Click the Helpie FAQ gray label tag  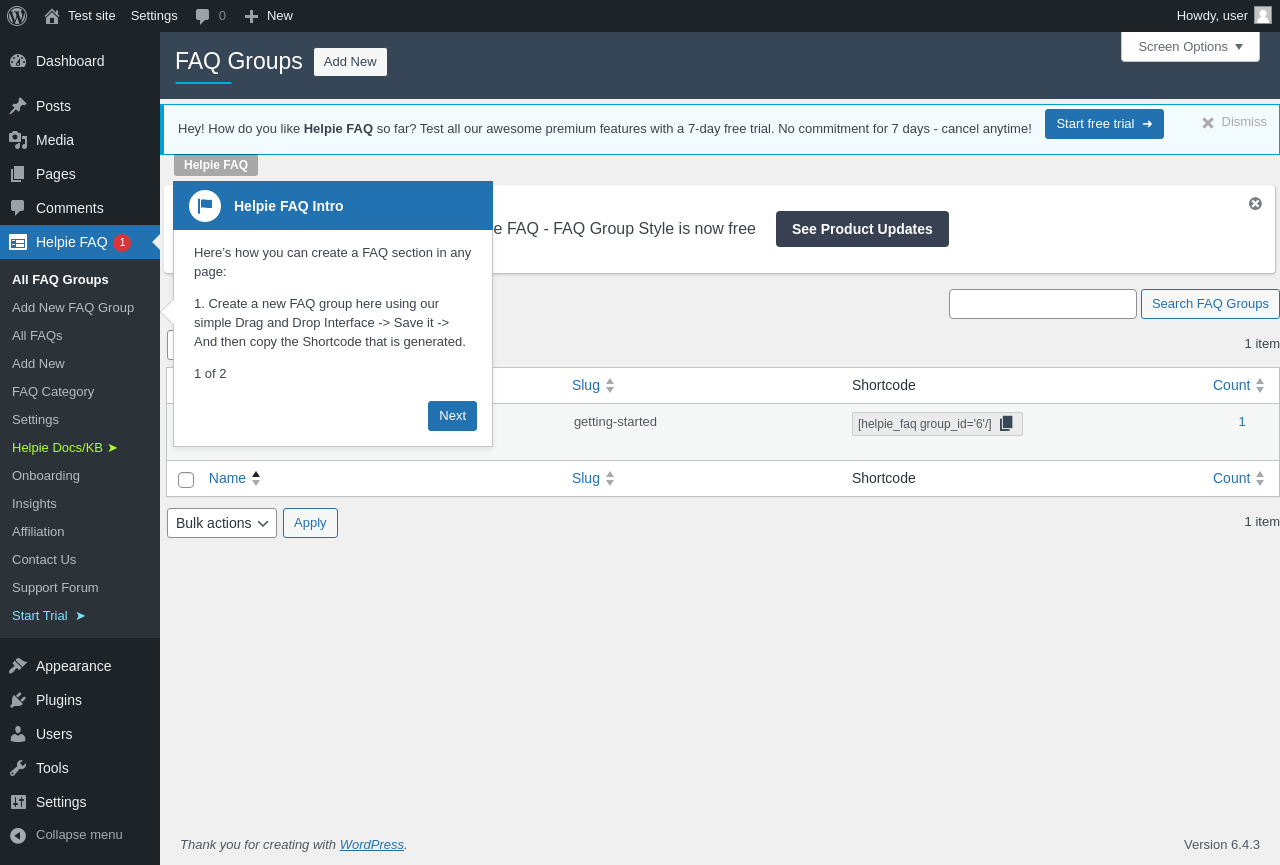click(x=216, y=165)
